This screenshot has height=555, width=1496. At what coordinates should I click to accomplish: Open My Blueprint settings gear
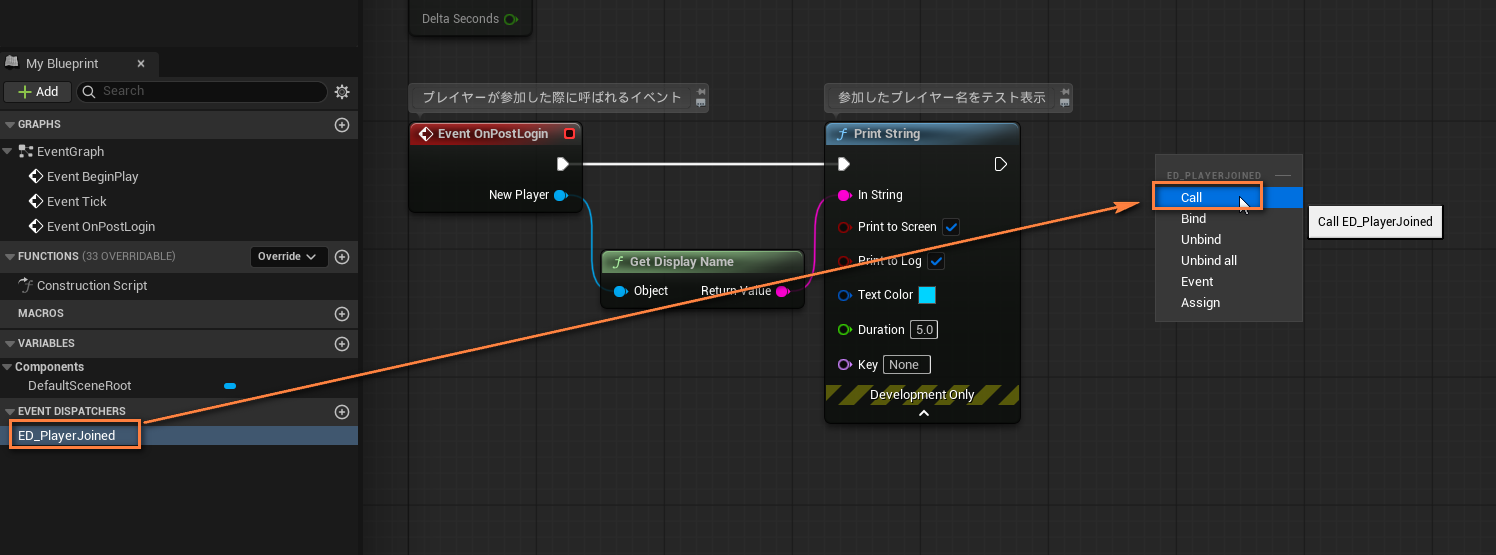pos(342,91)
